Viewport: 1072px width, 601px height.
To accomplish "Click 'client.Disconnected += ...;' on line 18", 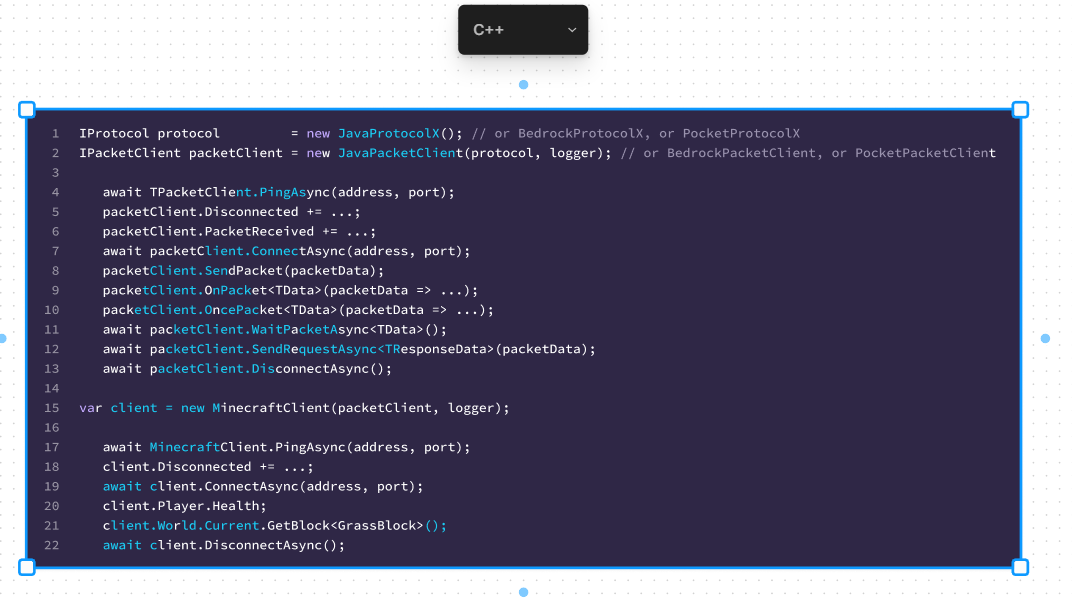I will pos(208,467).
